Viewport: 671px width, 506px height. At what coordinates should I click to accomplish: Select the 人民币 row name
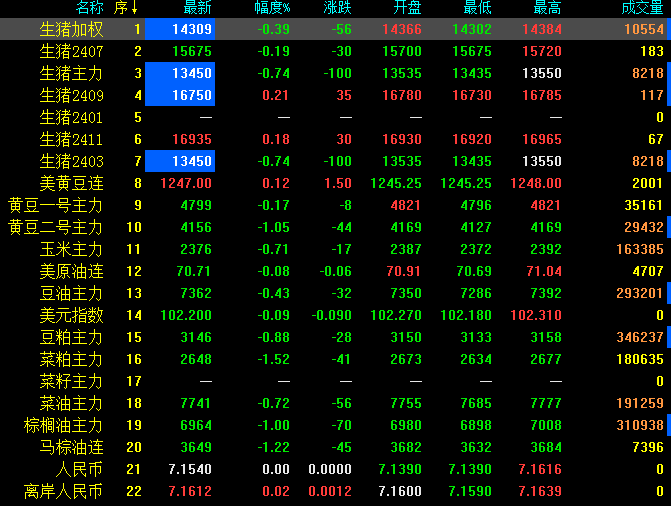click(79, 470)
